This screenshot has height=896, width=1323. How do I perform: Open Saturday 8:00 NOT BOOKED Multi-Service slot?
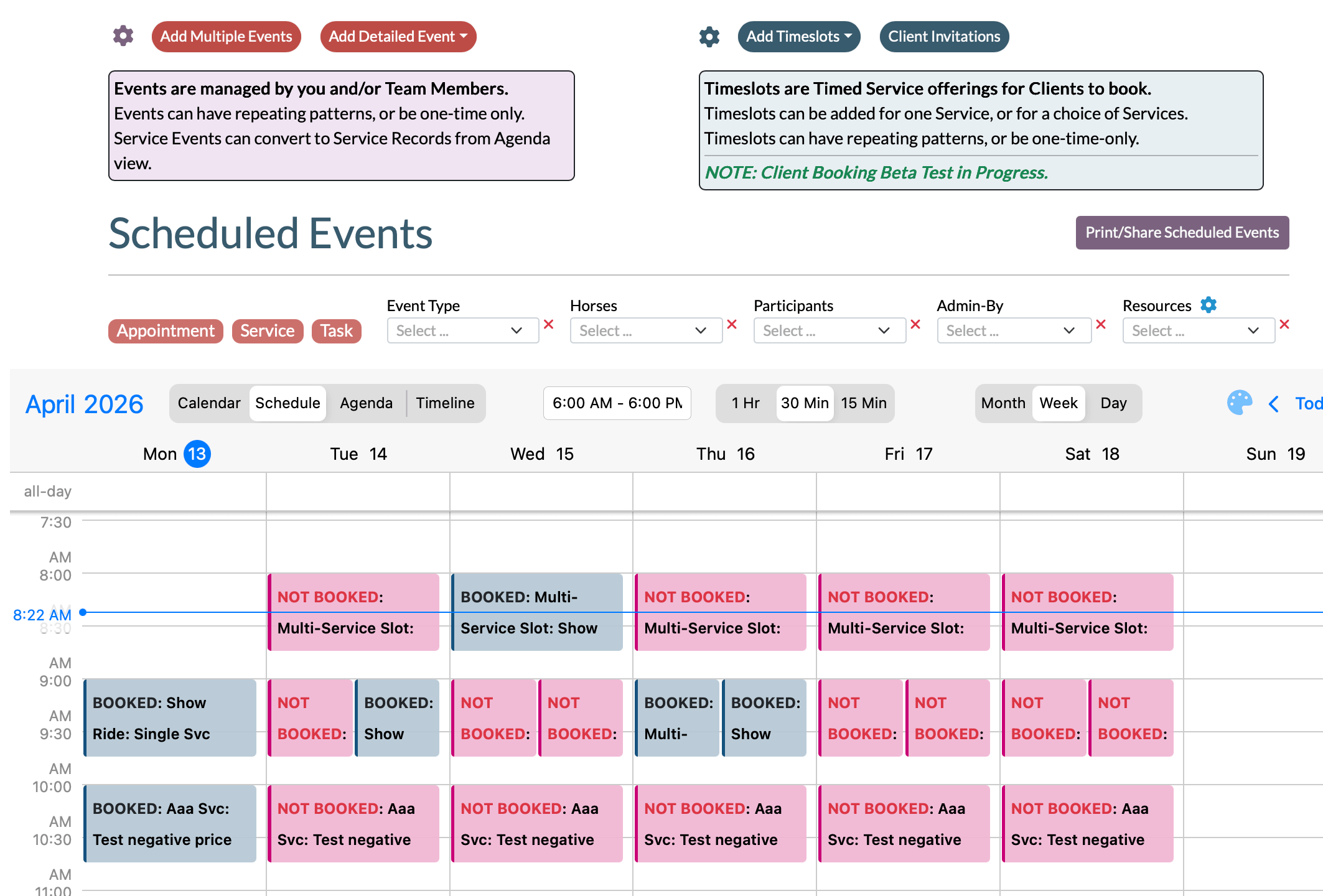1088,612
